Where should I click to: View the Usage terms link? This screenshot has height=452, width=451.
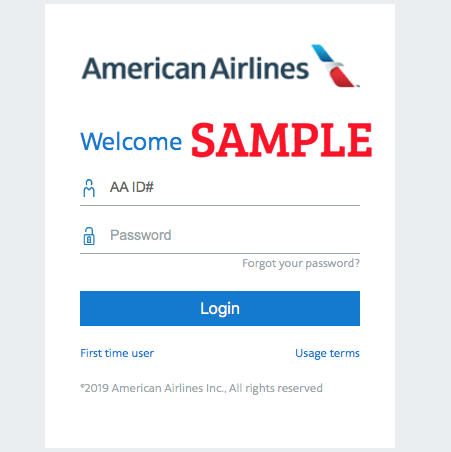tap(327, 353)
